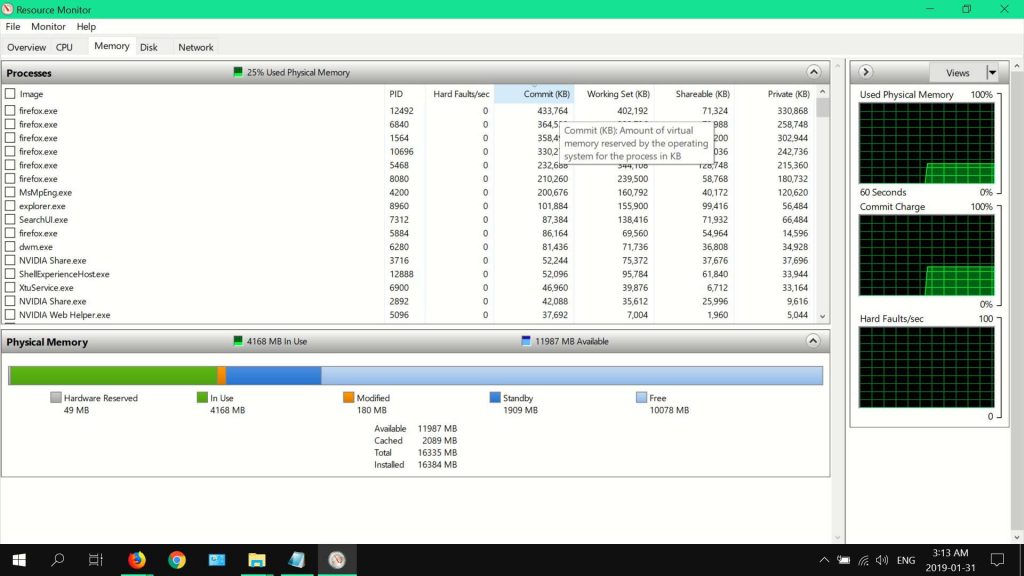Sort by Working Set (KB) column header
Image resolution: width=1024 pixels, height=576 pixels.
coord(614,94)
